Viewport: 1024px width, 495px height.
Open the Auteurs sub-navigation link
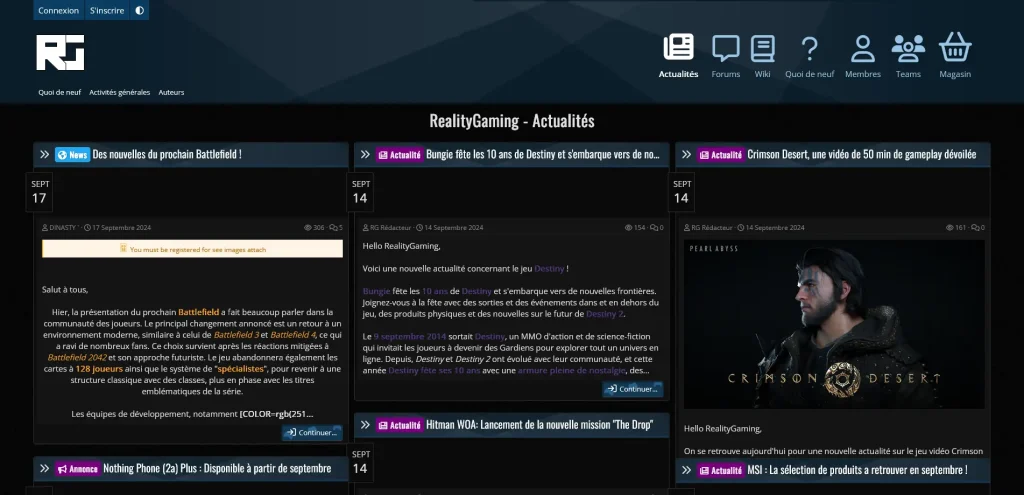(x=171, y=92)
